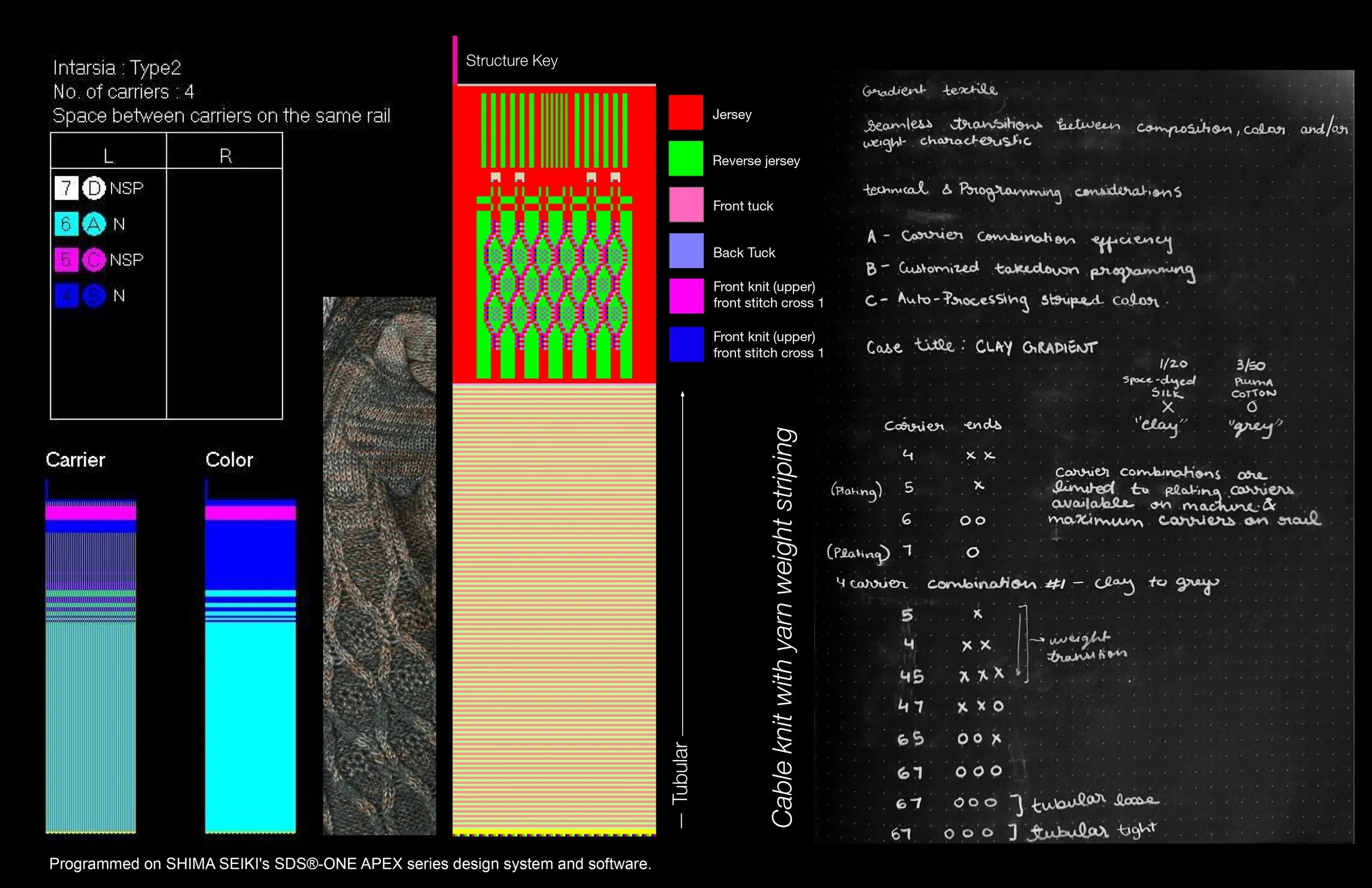Click the Color stripe chart

tap(250, 657)
